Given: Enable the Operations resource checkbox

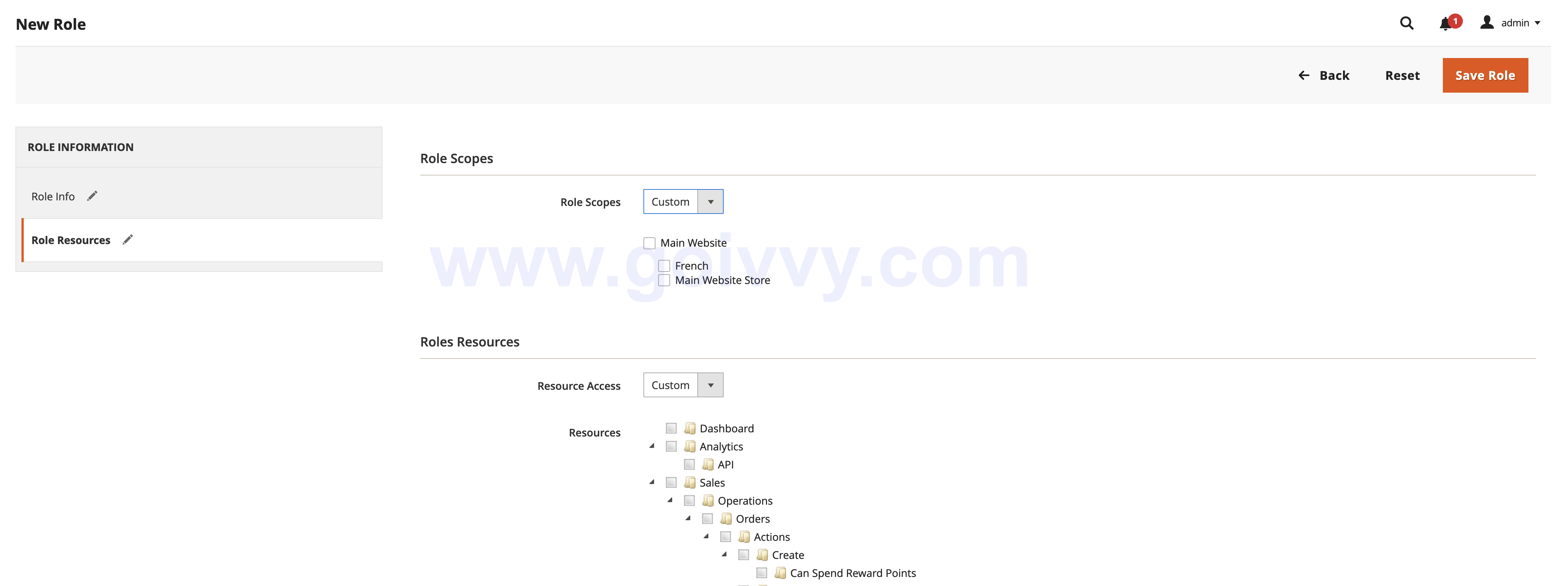Looking at the screenshot, I should click(690, 500).
